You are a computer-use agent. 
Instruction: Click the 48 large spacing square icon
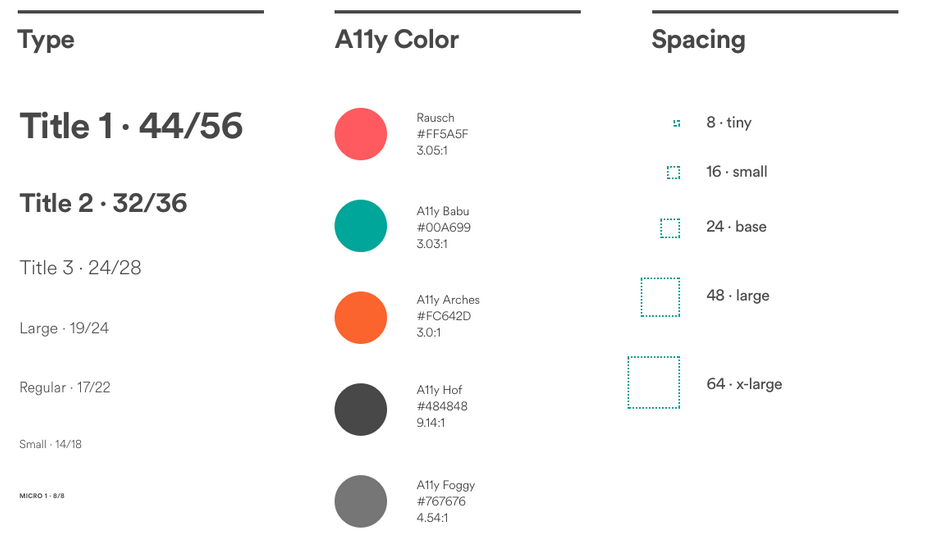point(660,297)
